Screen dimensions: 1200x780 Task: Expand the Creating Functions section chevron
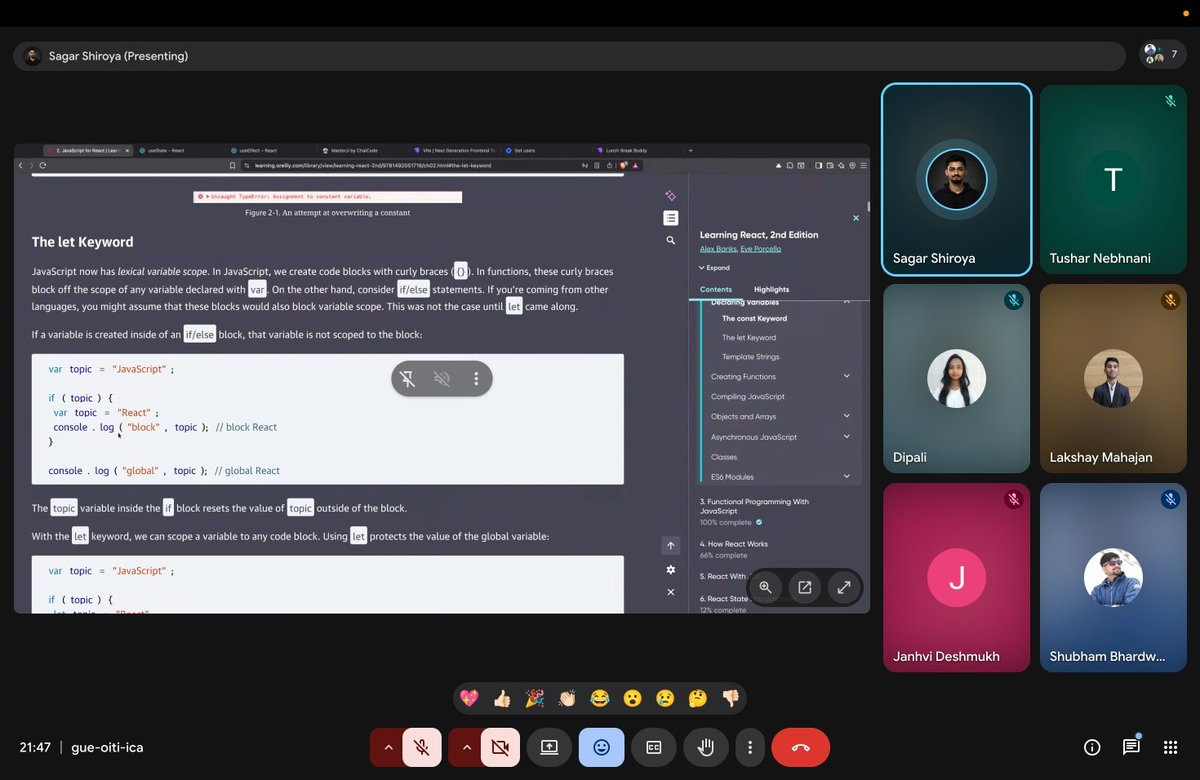coord(847,376)
